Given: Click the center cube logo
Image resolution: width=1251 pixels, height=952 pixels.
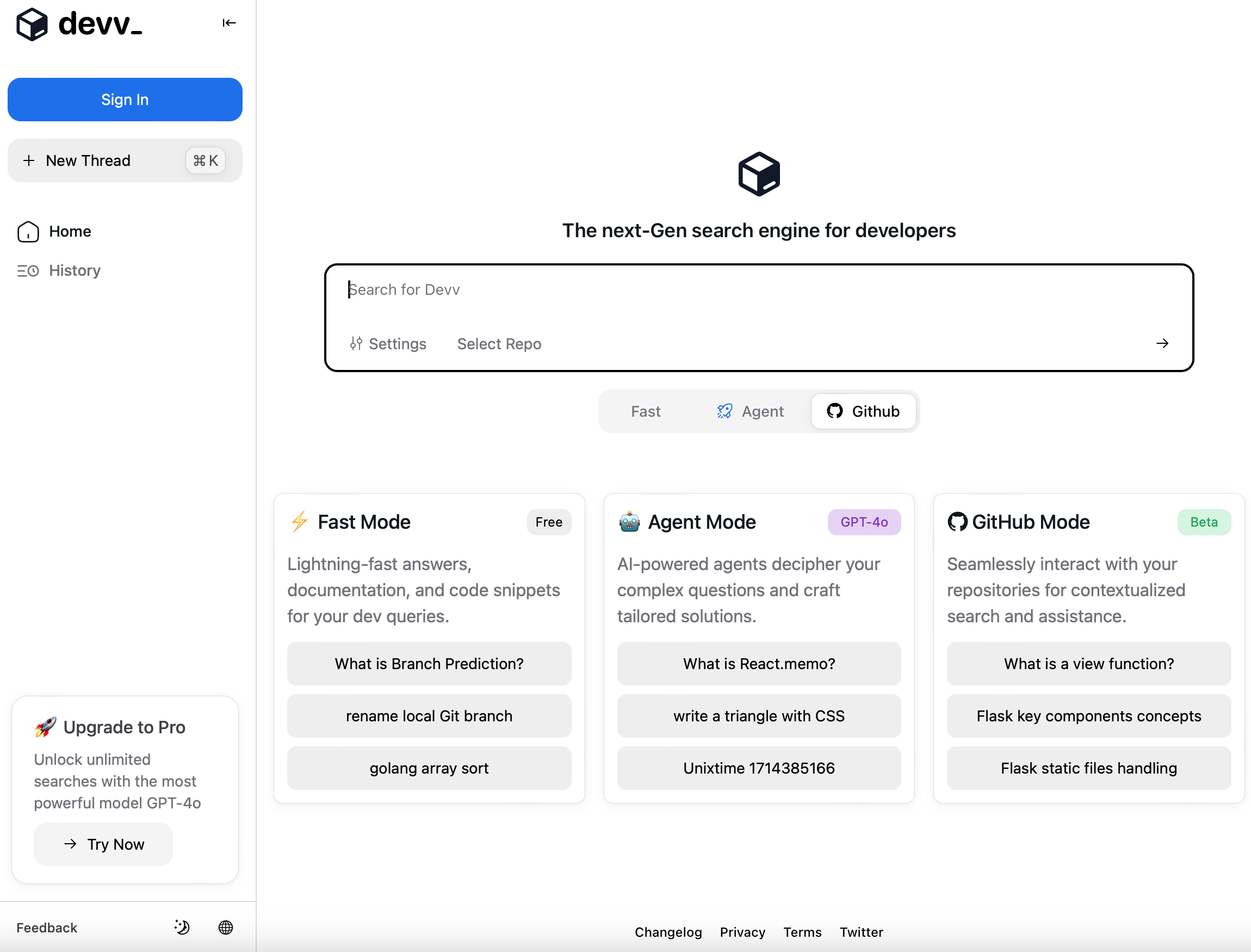Looking at the screenshot, I should [759, 174].
